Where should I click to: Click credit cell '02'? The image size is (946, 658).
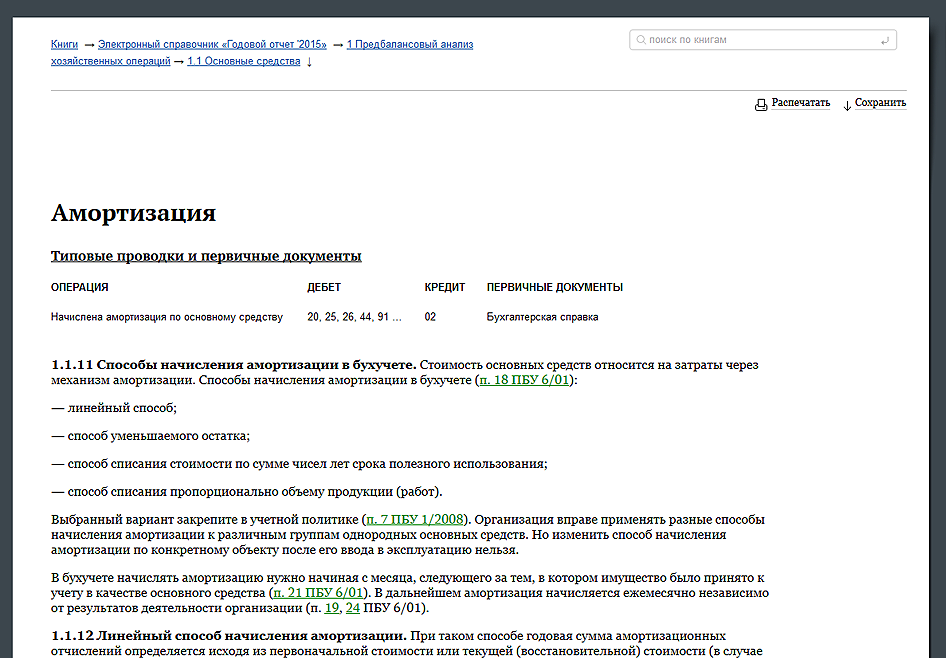click(430, 317)
